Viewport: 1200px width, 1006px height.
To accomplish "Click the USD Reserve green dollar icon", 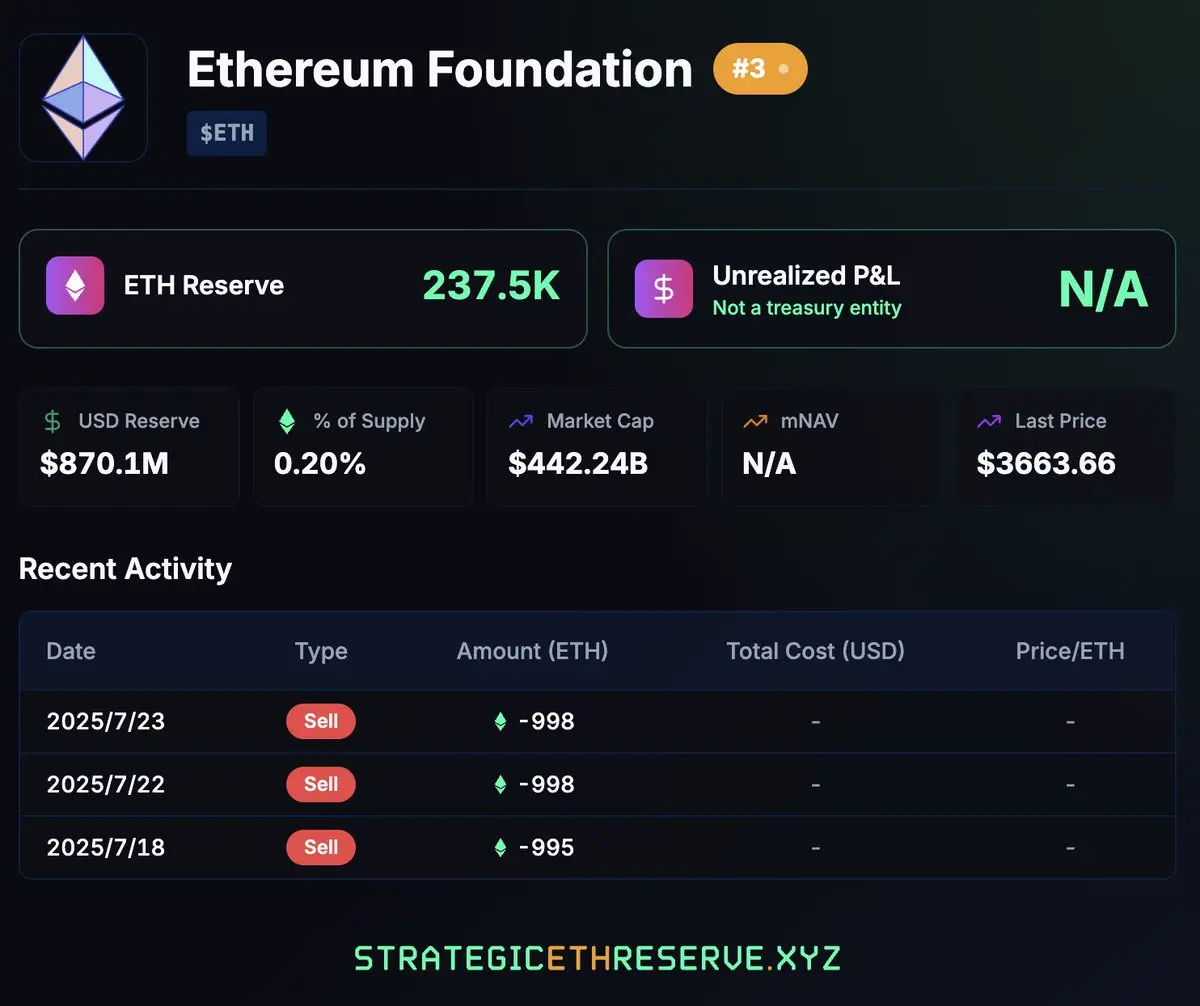I will (53, 422).
